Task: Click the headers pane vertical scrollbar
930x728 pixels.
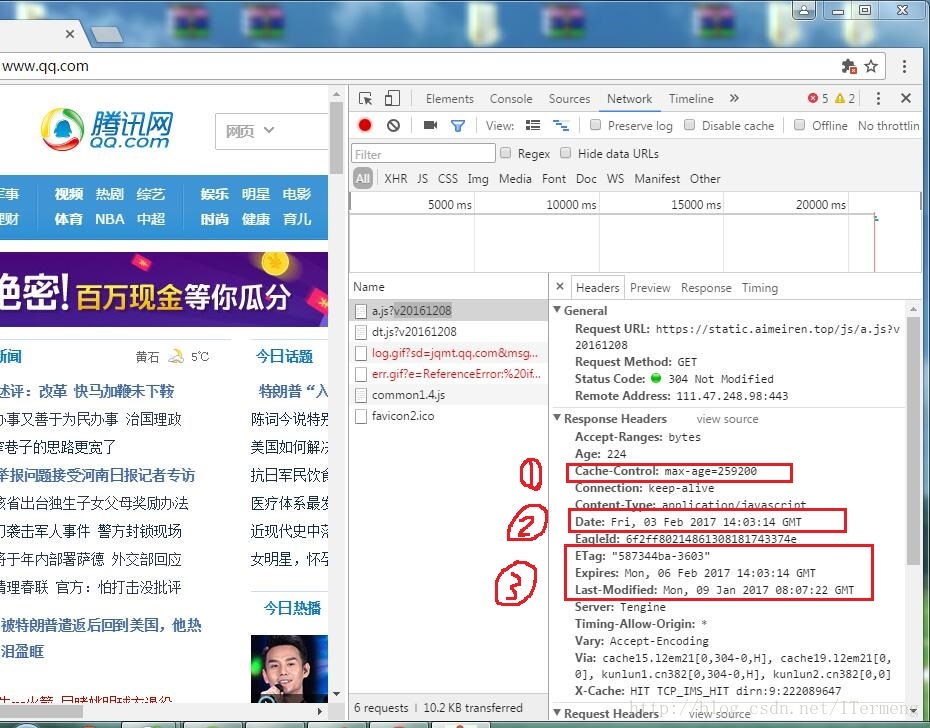Action: coord(913,439)
